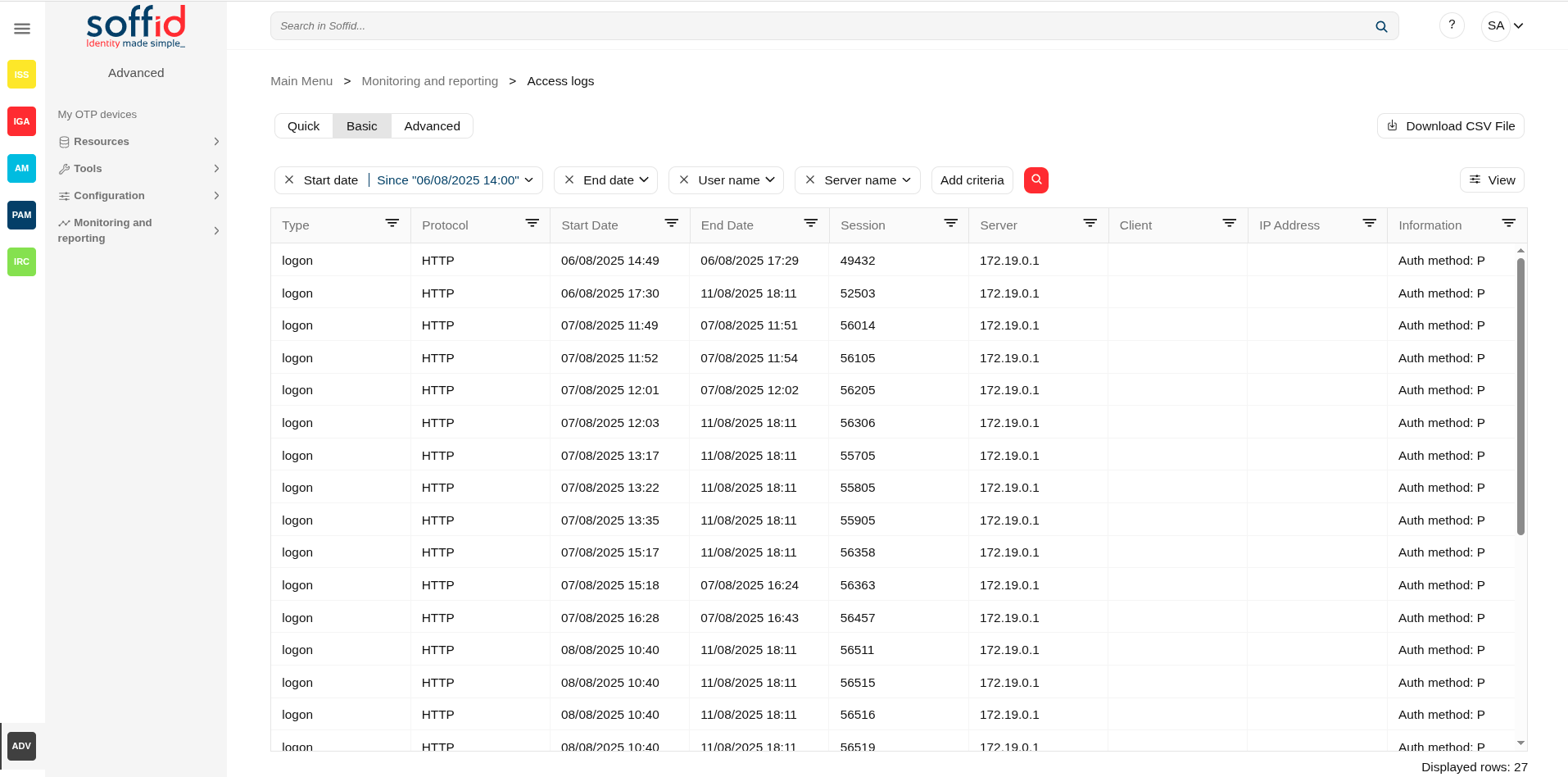
Task: Switch to the Quick search tab
Action: click(303, 126)
